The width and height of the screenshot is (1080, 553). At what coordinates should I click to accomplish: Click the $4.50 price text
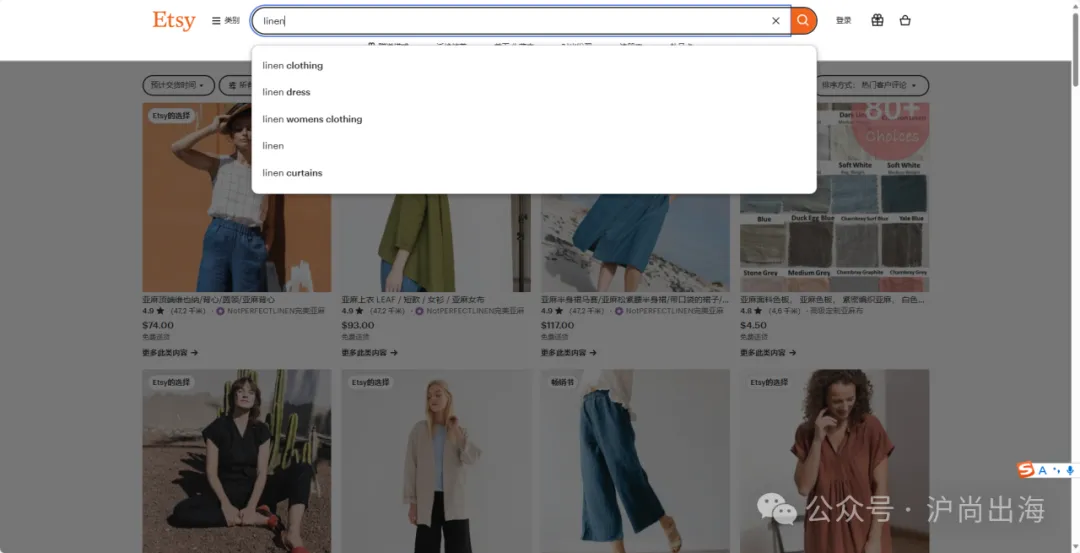(753, 325)
